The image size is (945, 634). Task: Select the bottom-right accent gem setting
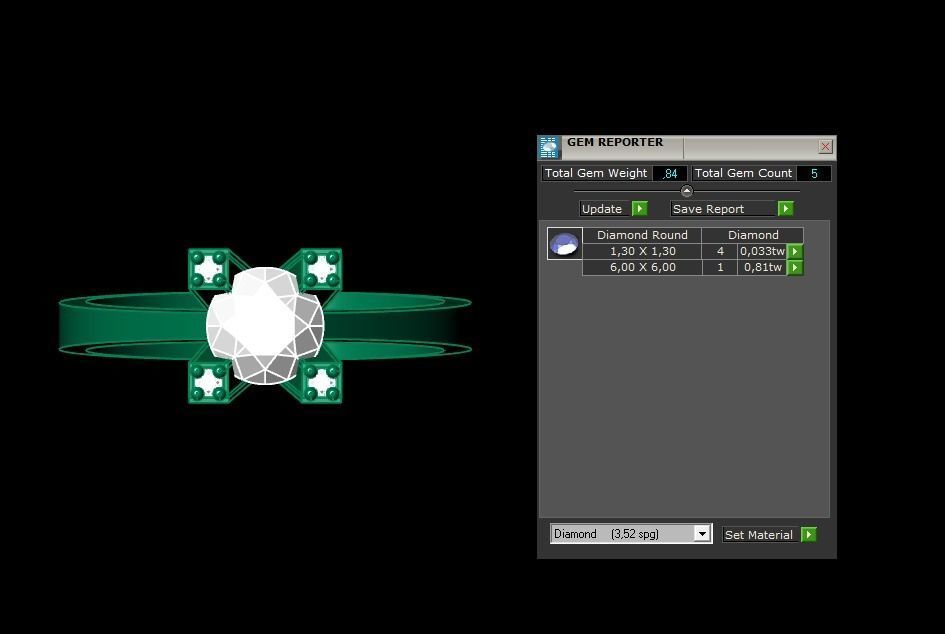pos(321,382)
